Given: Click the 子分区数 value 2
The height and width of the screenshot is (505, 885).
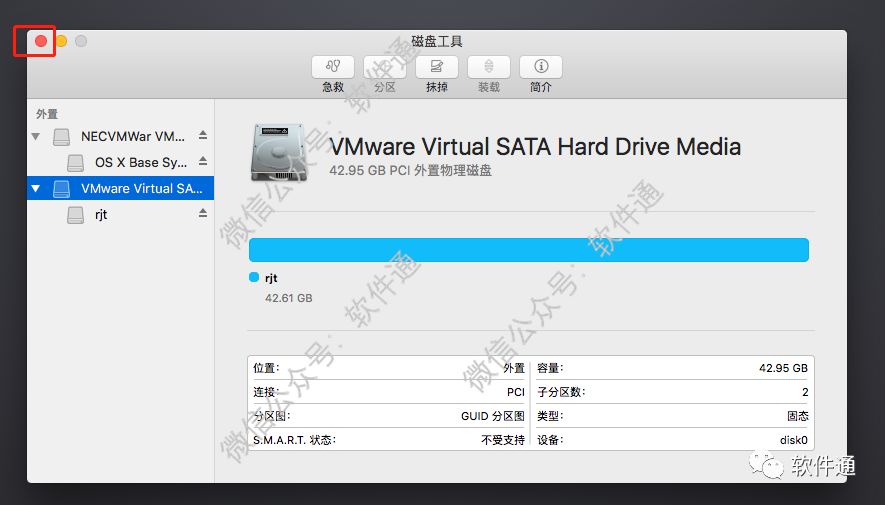Looking at the screenshot, I should (x=805, y=392).
